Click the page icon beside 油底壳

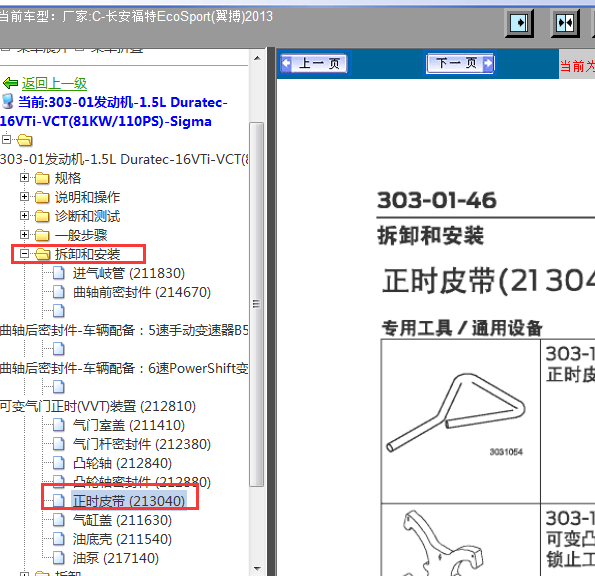(58, 538)
